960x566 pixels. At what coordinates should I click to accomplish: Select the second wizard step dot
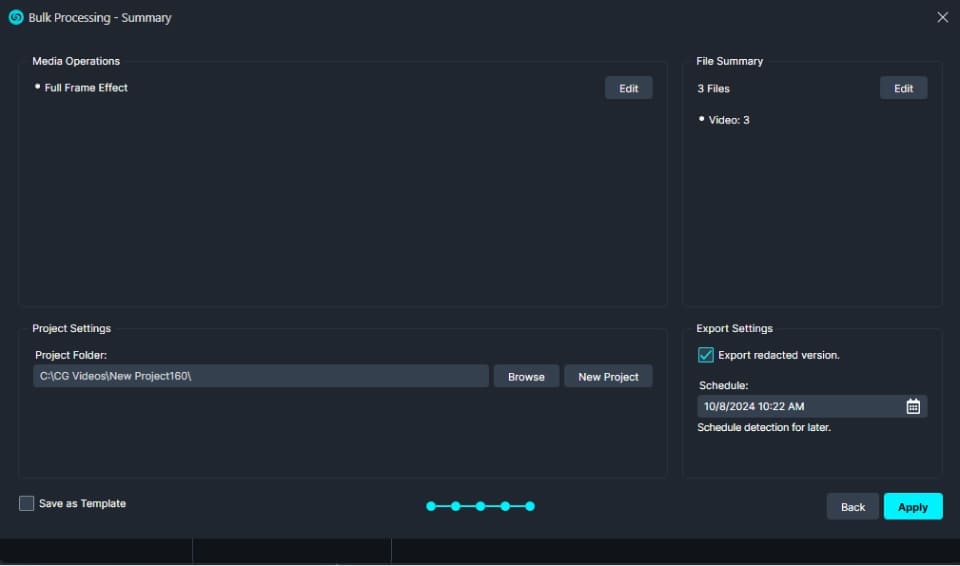456,506
